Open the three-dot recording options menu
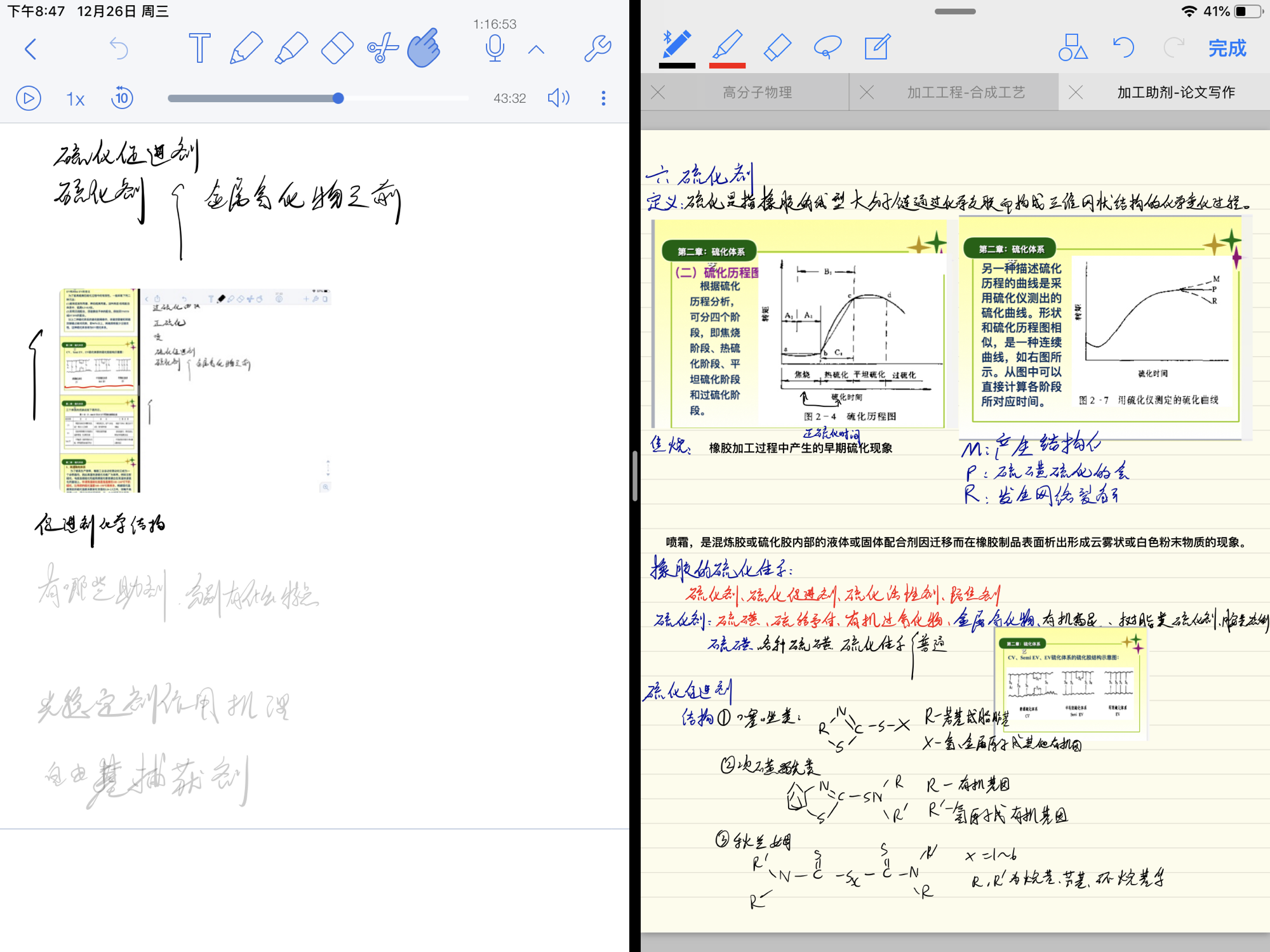Viewport: 1270px width, 952px height. pos(603,98)
